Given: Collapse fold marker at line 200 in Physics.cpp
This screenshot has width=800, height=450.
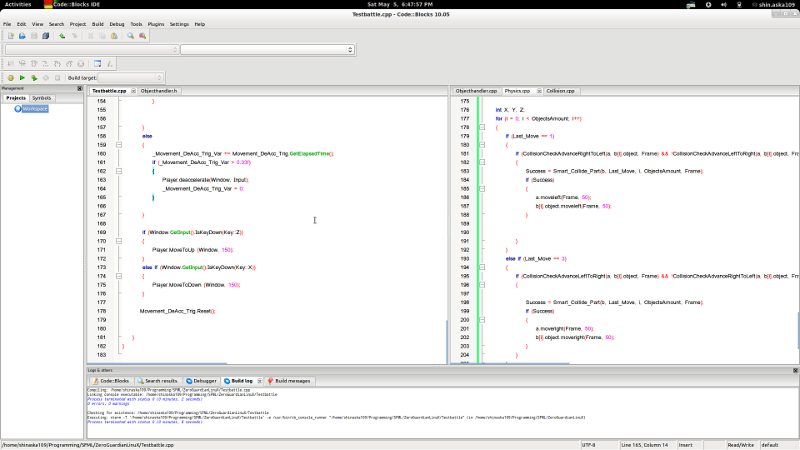Looking at the screenshot, I should coord(482,320).
